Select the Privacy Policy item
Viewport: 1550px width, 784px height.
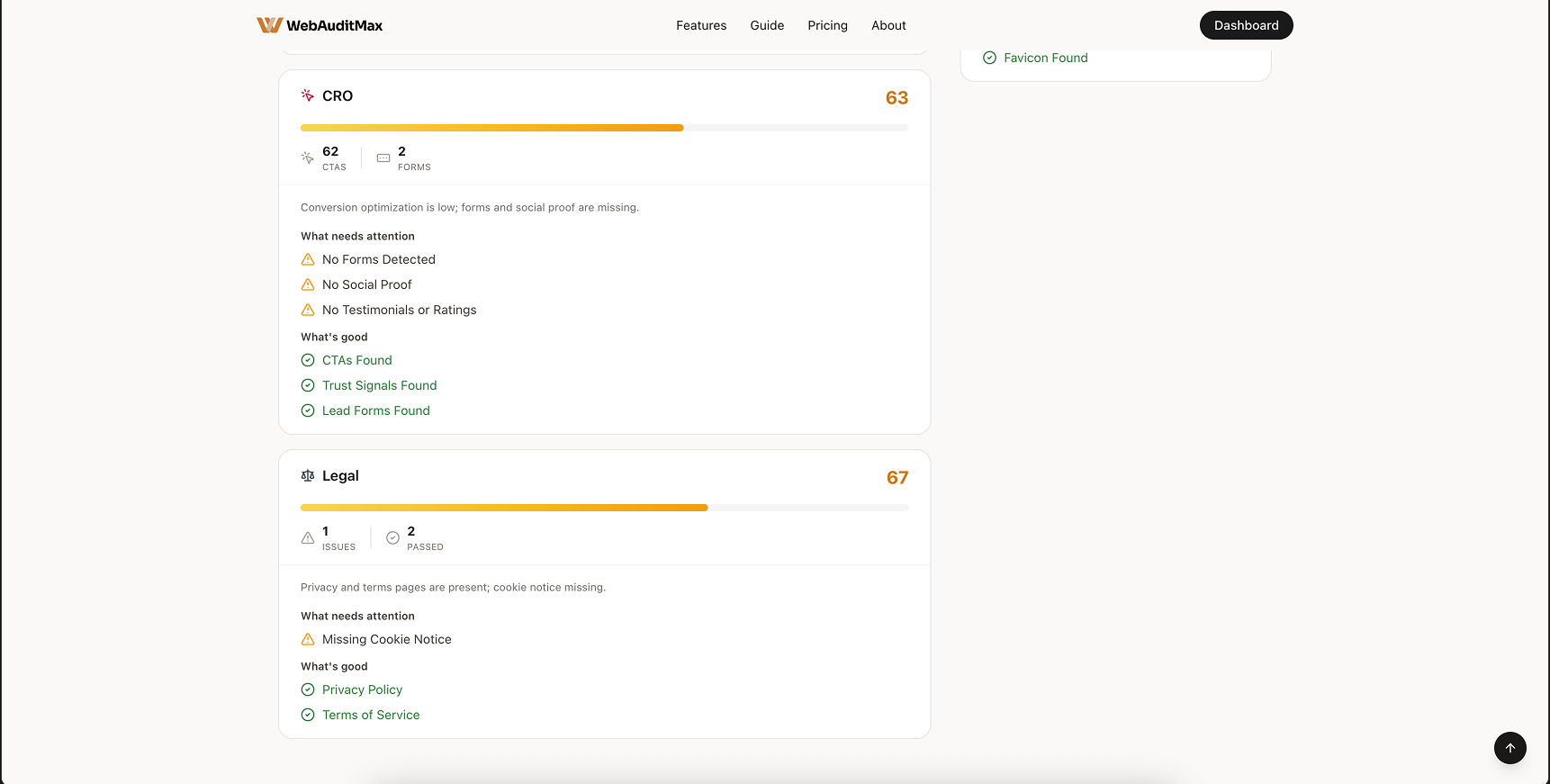click(363, 689)
